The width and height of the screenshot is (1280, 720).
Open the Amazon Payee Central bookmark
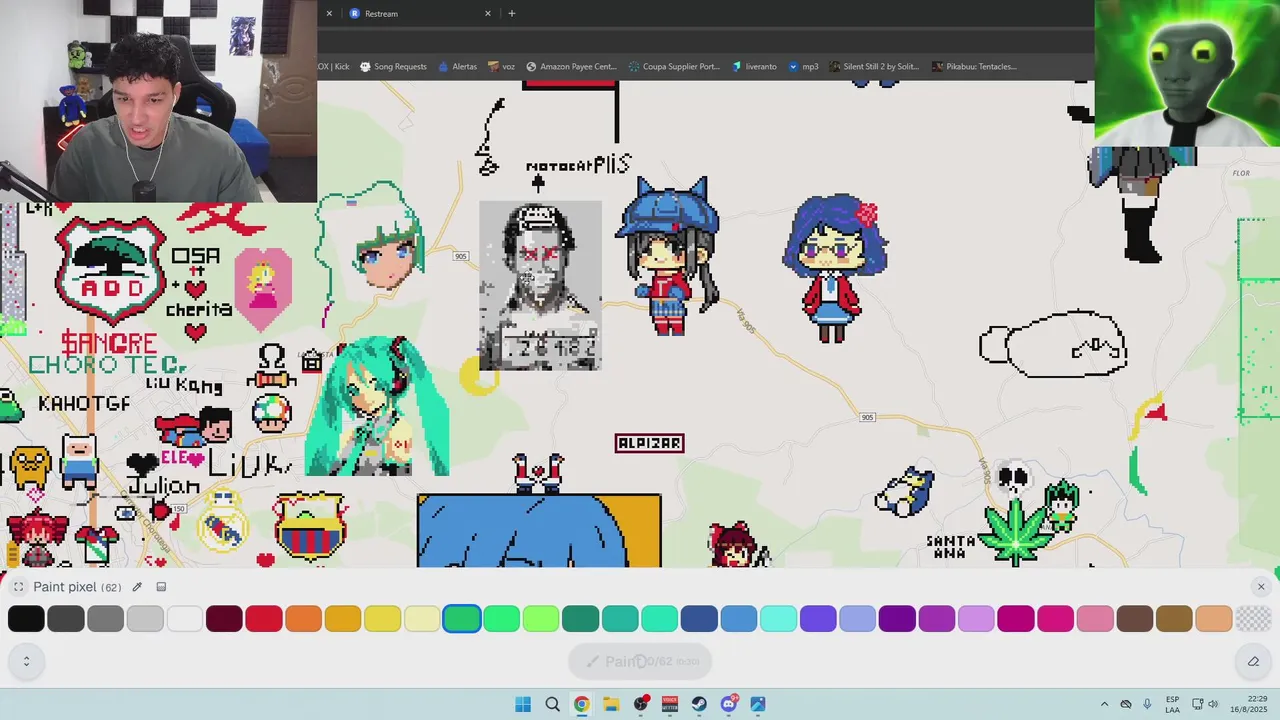572,66
